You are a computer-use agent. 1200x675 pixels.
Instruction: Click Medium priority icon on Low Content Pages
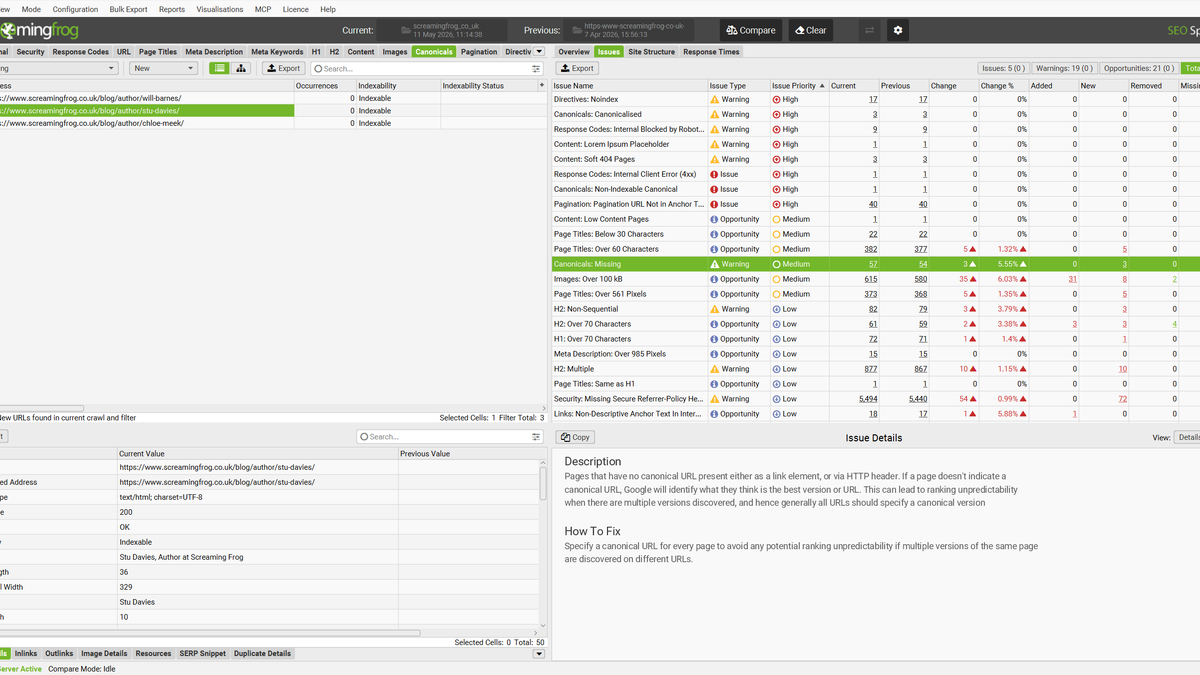point(777,219)
